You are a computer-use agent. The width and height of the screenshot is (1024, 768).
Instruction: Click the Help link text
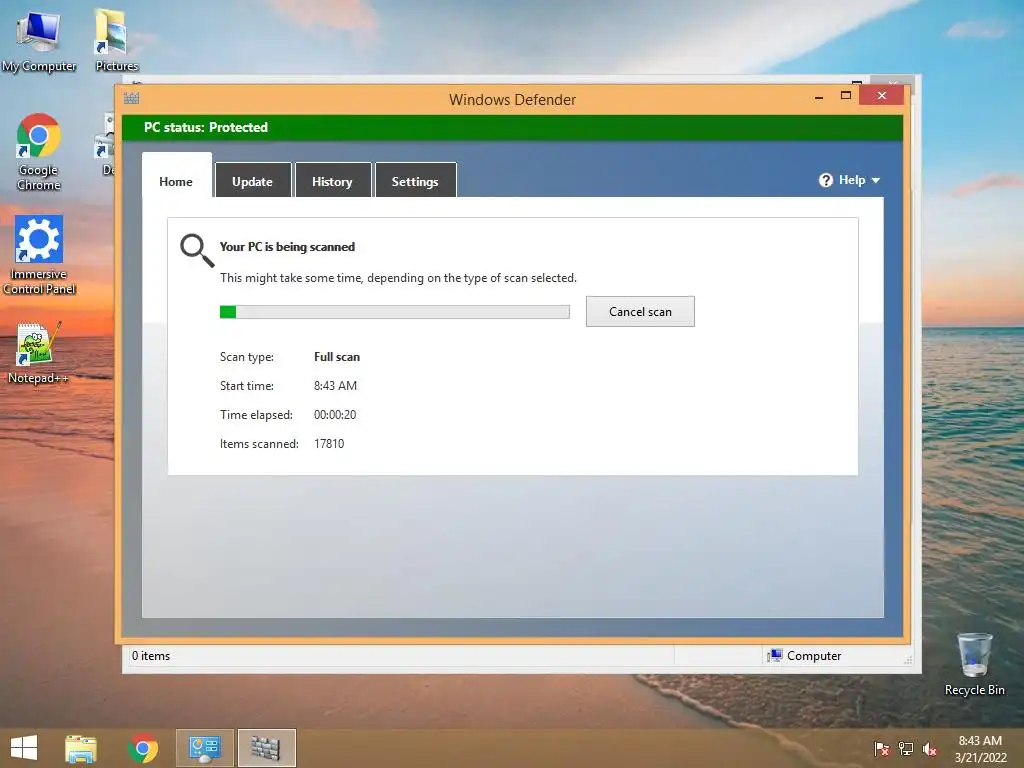click(x=852, y=180)
